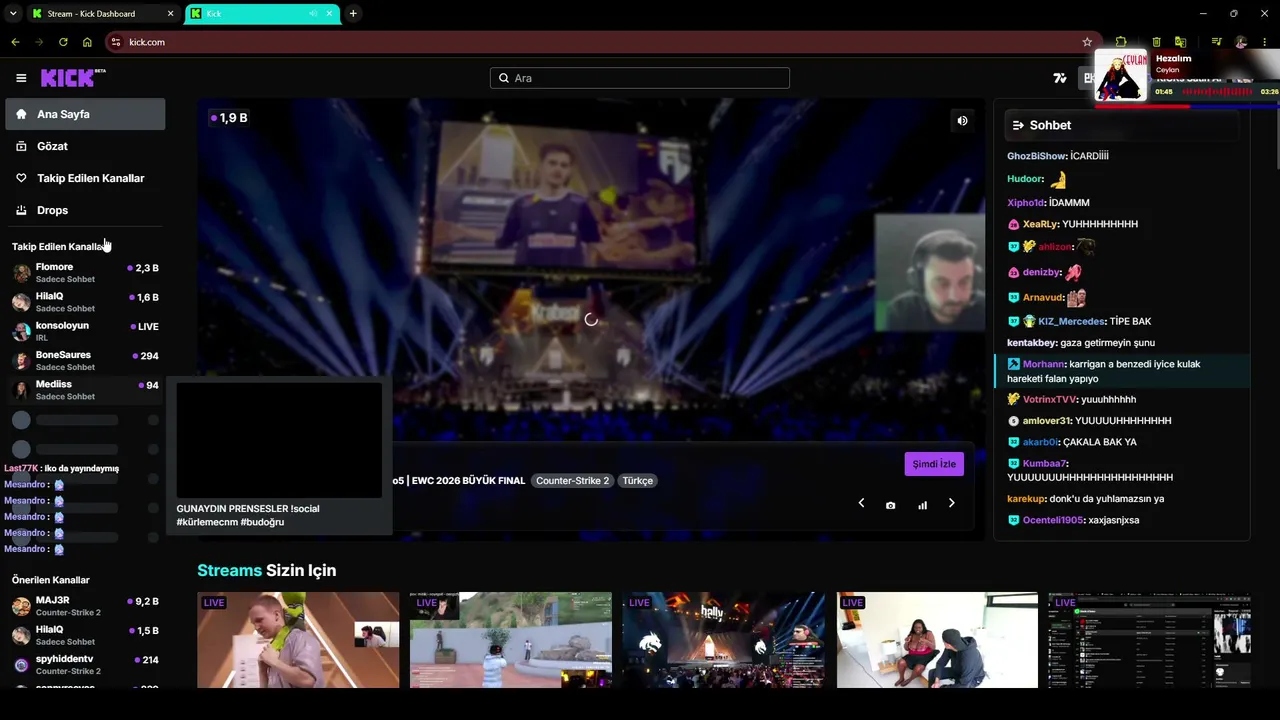The height and width of the screenshot is (720, 1280).
Task: Focus the Ara search field
Action: point(640,78)
